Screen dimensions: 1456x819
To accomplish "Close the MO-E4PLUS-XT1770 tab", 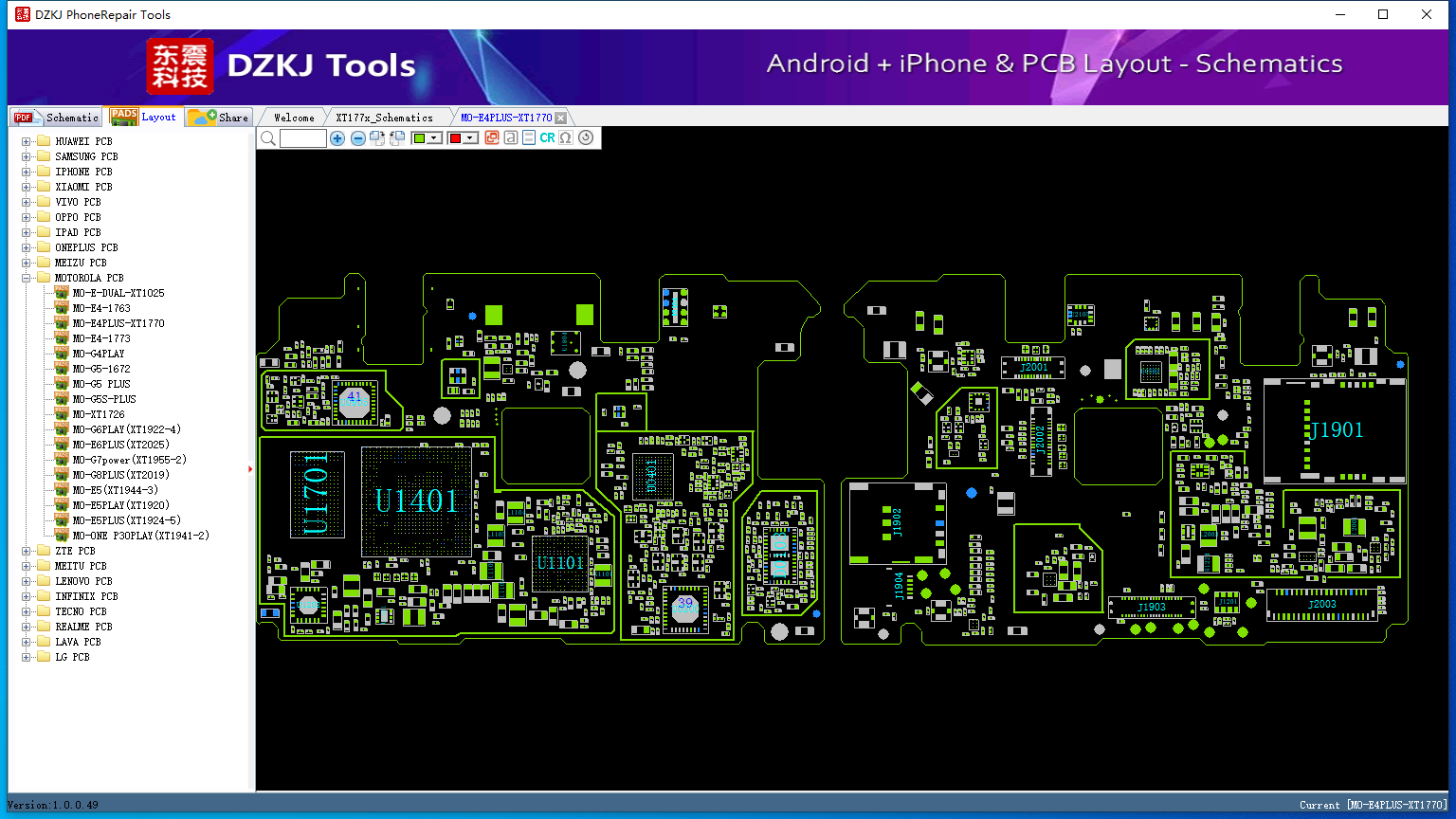I will click(x=560, y=118).
